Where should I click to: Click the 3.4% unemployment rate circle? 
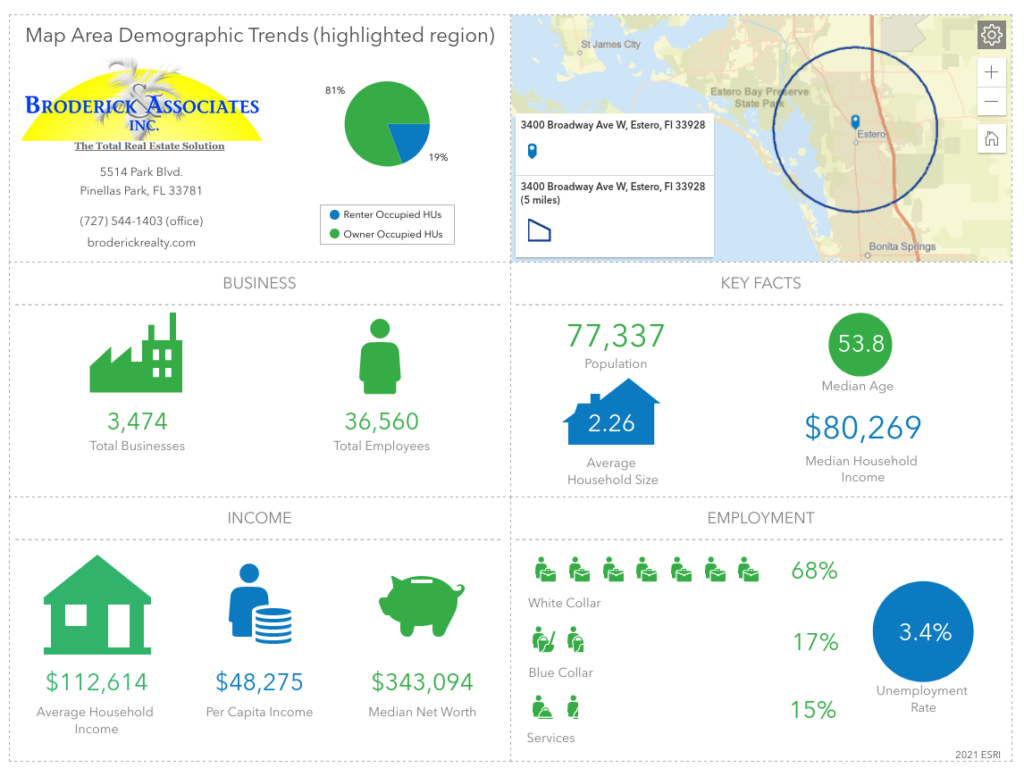point(923,632)
